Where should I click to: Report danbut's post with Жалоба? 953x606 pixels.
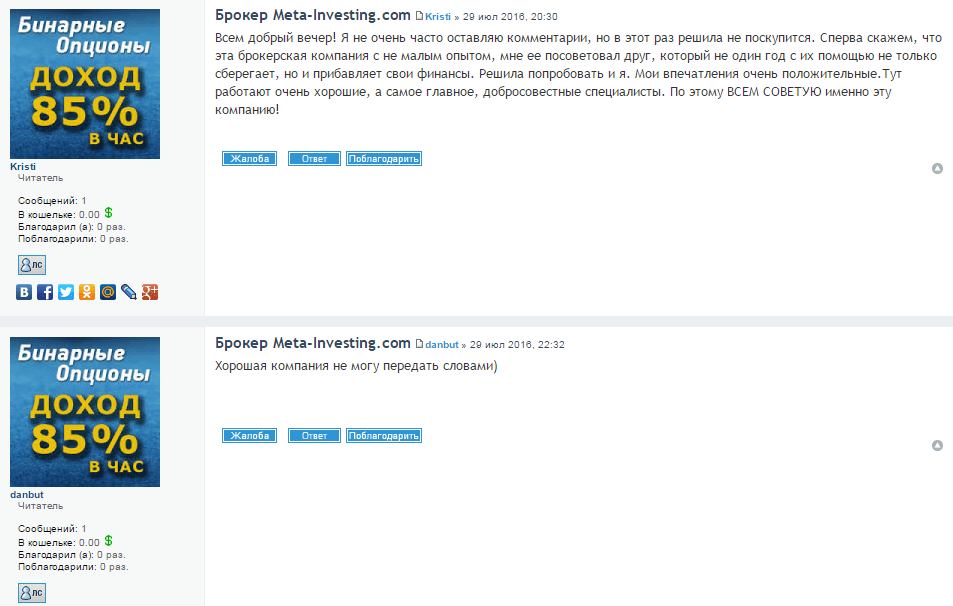tap(249, 436)
